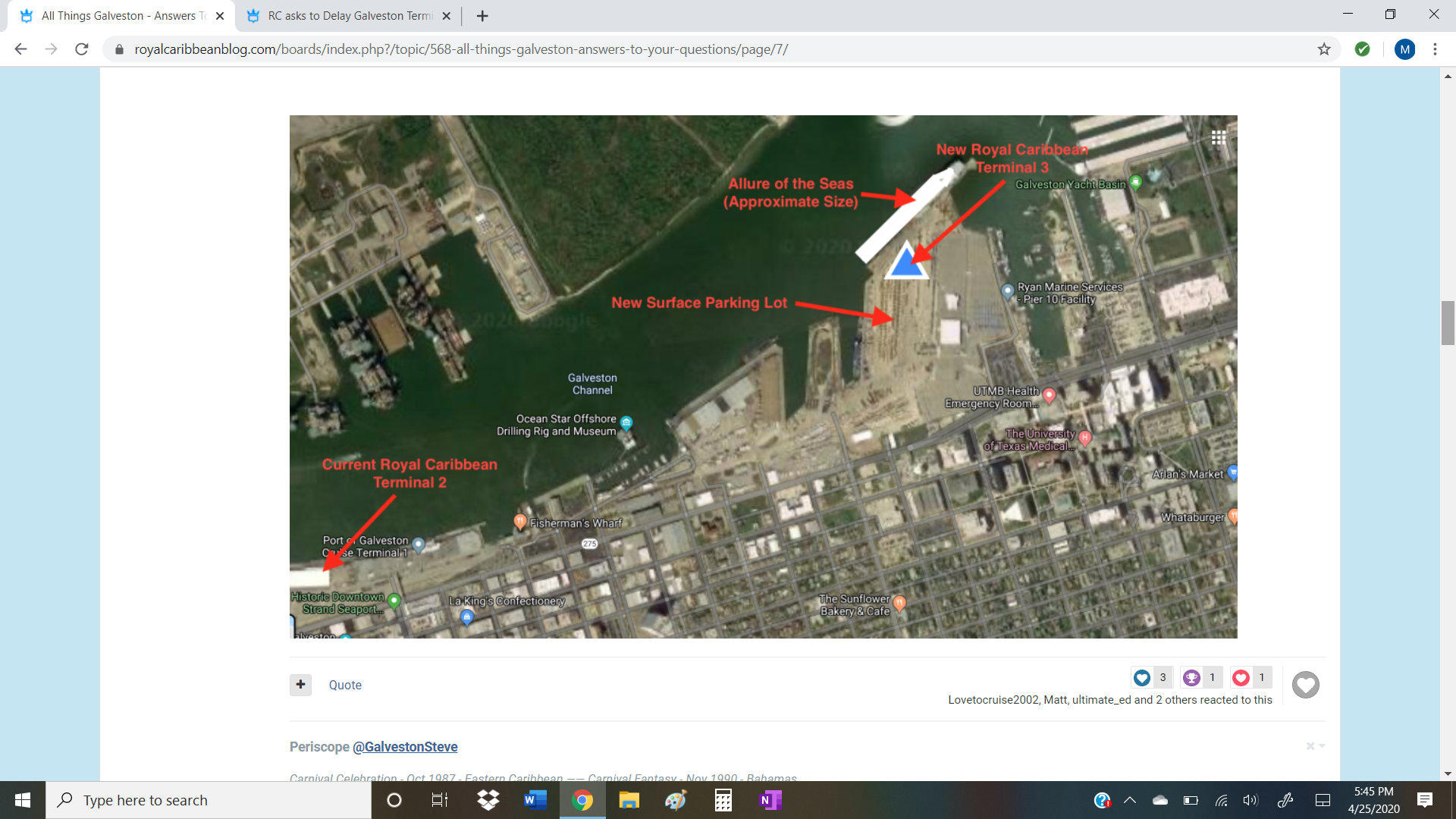This screenshot has width=1456, height=819.
Task: View site information via the lock icon
Action: (119, 49)
